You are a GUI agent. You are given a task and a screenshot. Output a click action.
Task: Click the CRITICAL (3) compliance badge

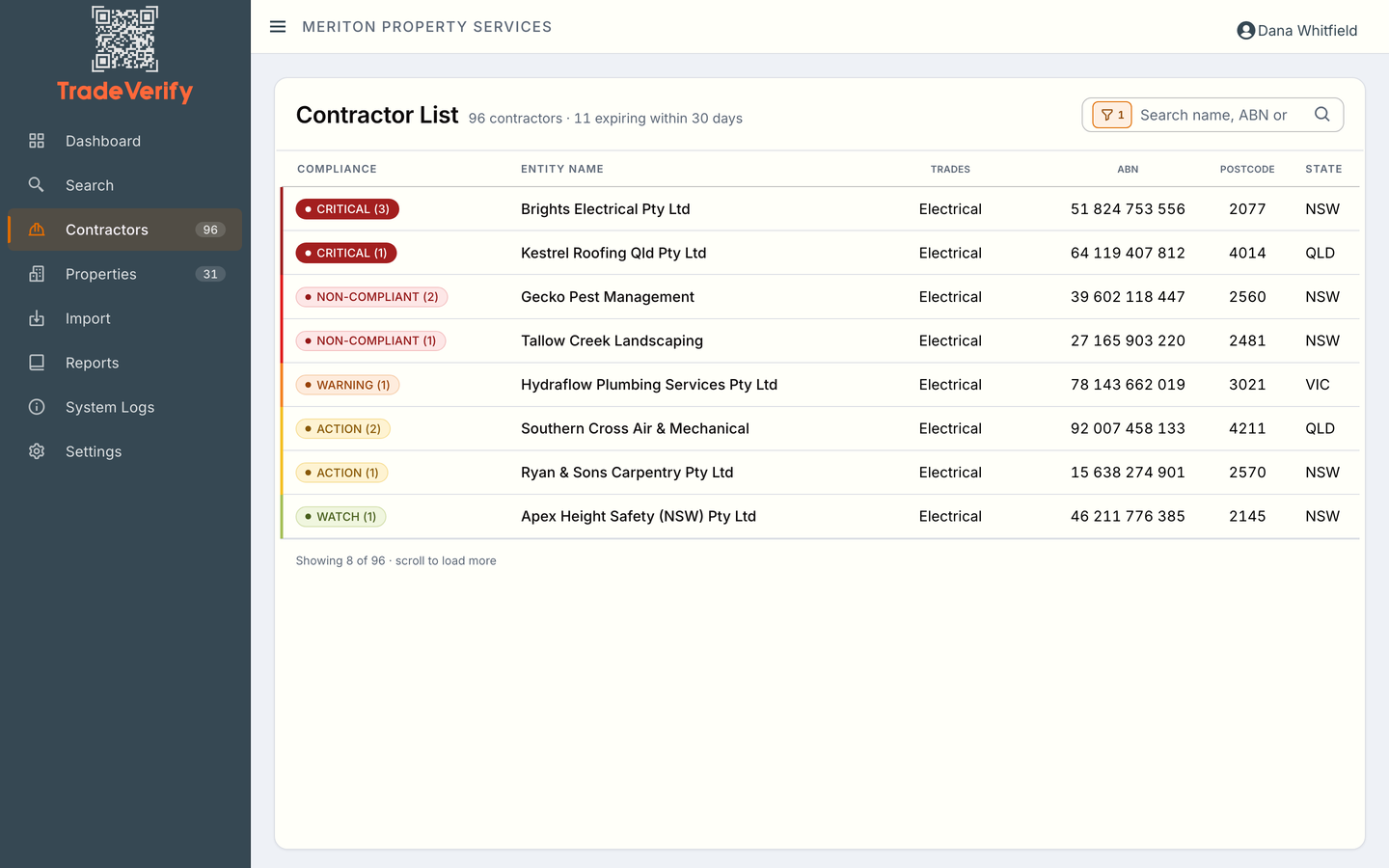pos(347,209)
